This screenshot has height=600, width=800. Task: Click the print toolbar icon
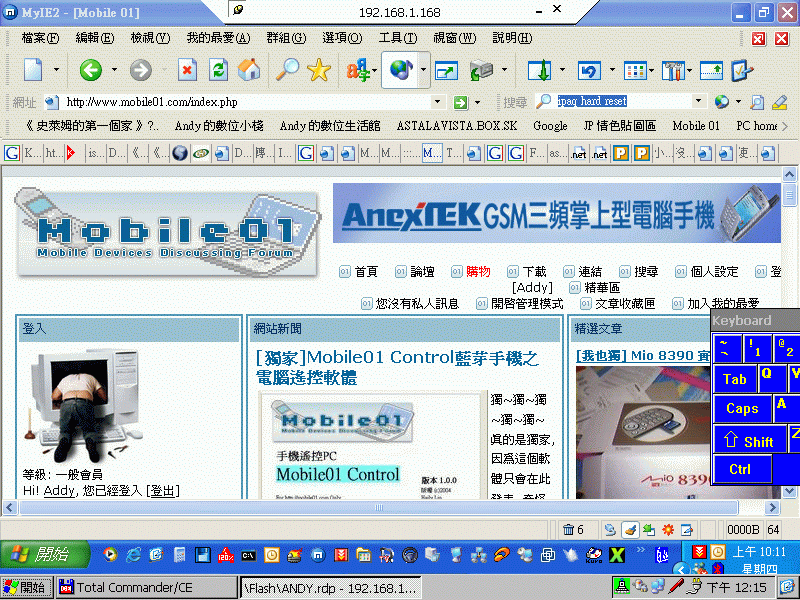[482, 70]
